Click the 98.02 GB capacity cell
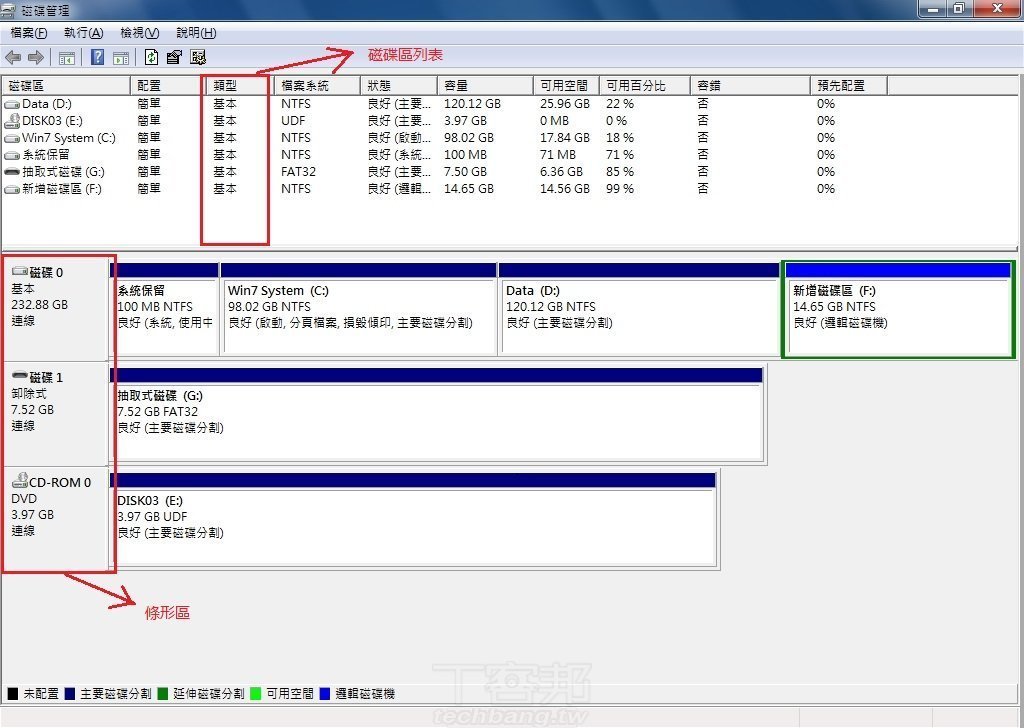 (469, 138)
